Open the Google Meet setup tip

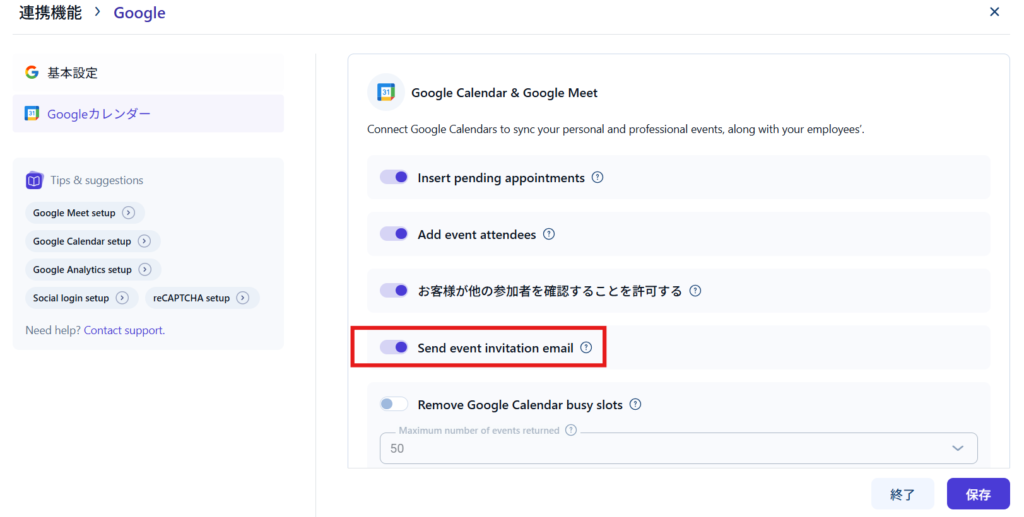click(85, 213)
